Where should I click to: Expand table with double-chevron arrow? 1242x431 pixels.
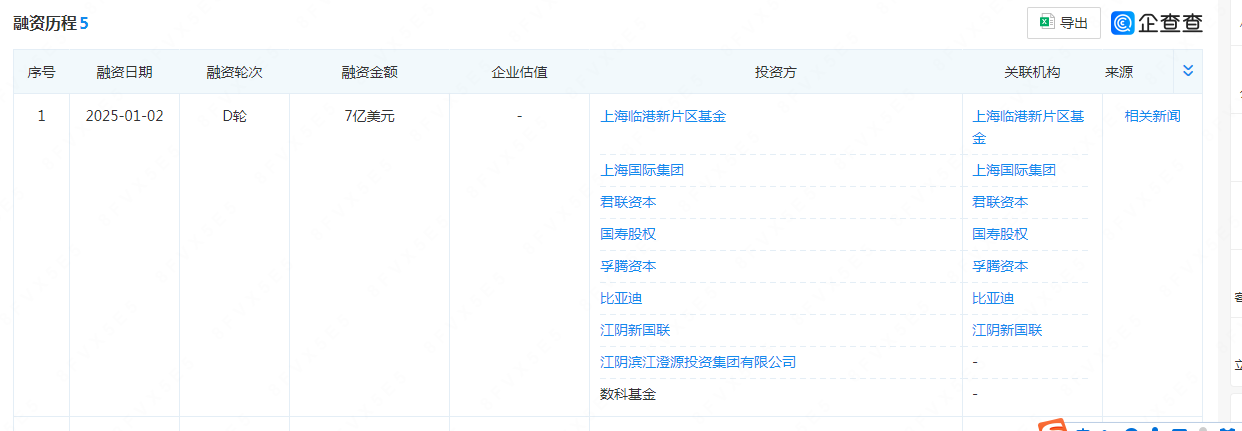point(1188,71)
